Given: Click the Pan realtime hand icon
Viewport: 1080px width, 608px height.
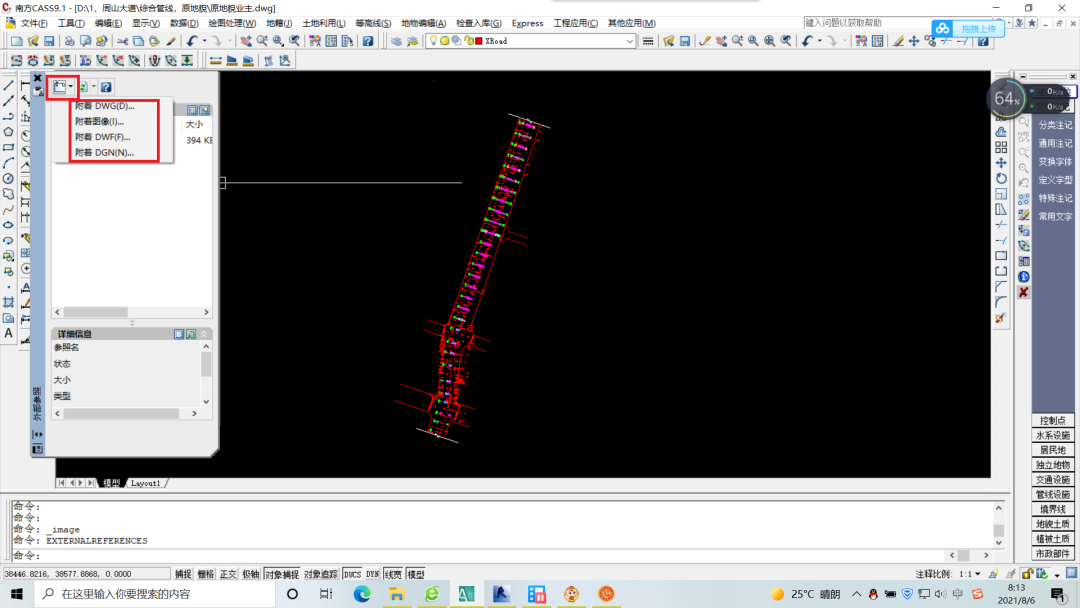Looking at the screenshot, I should [245, 41].
